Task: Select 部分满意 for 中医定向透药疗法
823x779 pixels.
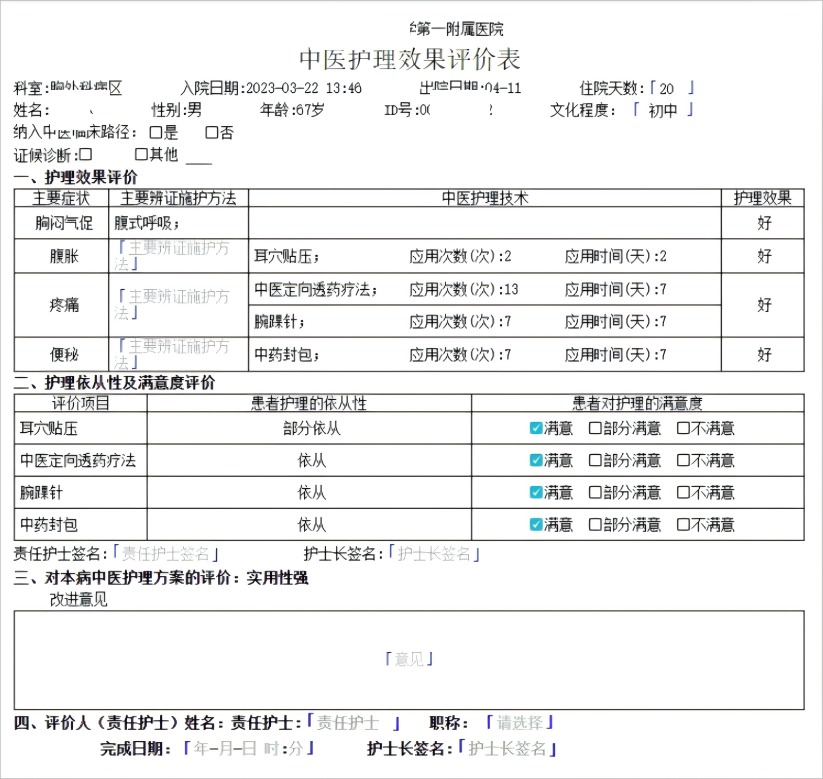Action: point(595,461)
